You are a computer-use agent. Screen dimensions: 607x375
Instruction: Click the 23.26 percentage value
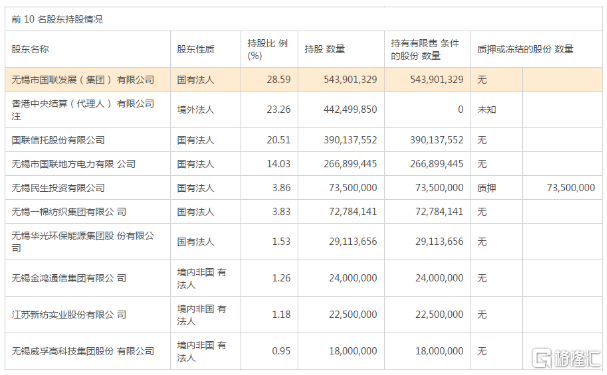point(278,110)
